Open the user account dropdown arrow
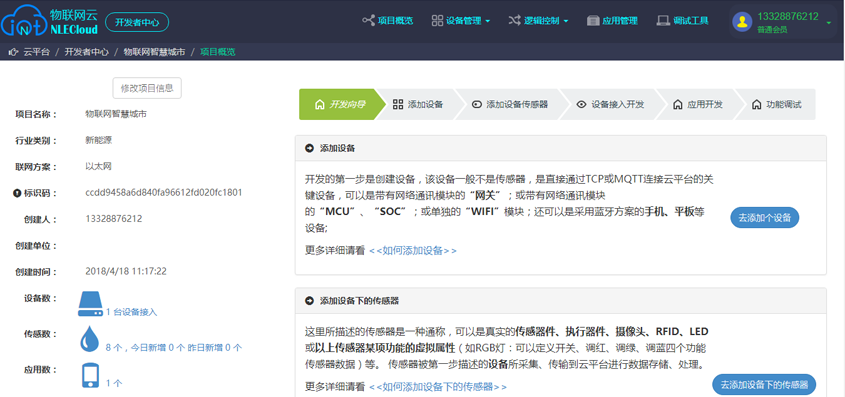 tap(828, 22)
